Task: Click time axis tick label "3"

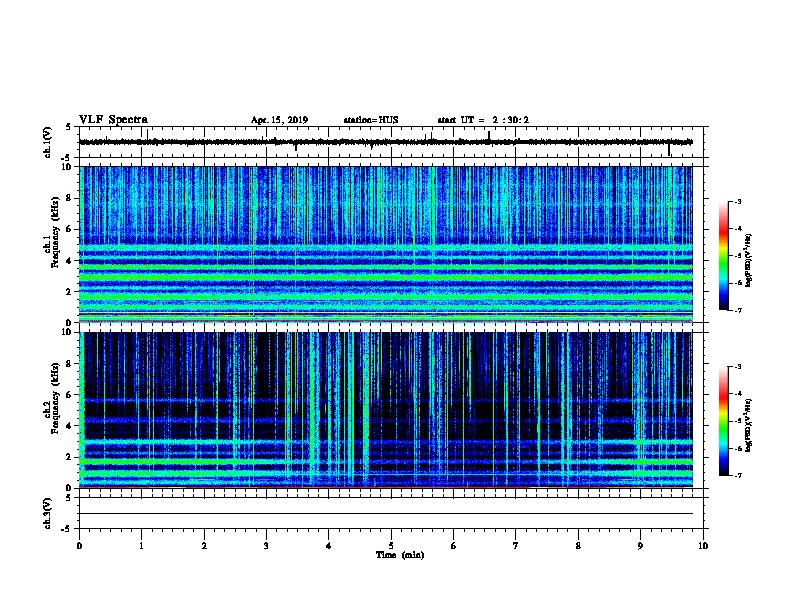Action: 266,546
